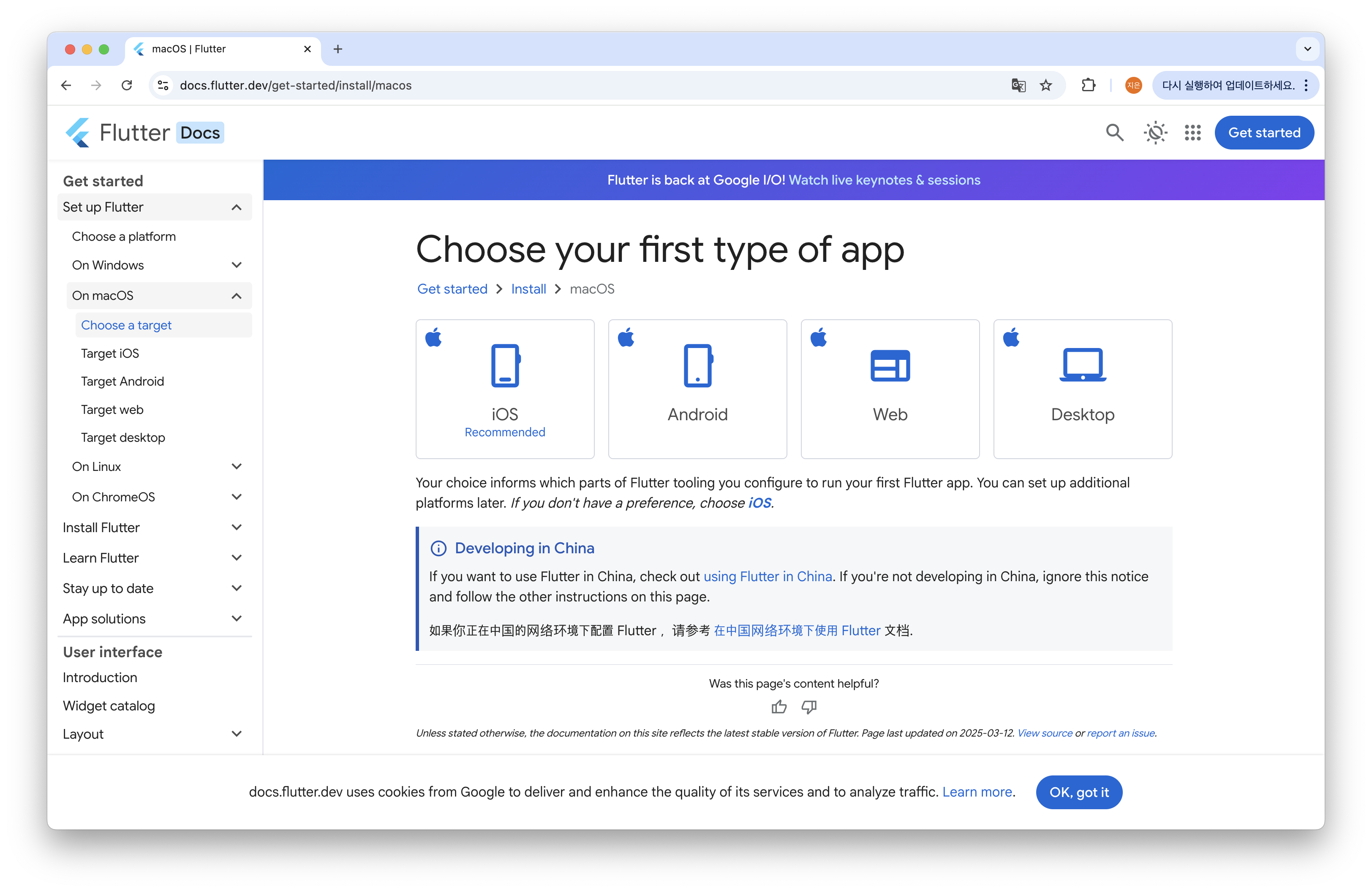
Task: Open the site search magnifier icon
Action: click(x=1114, y=133)
